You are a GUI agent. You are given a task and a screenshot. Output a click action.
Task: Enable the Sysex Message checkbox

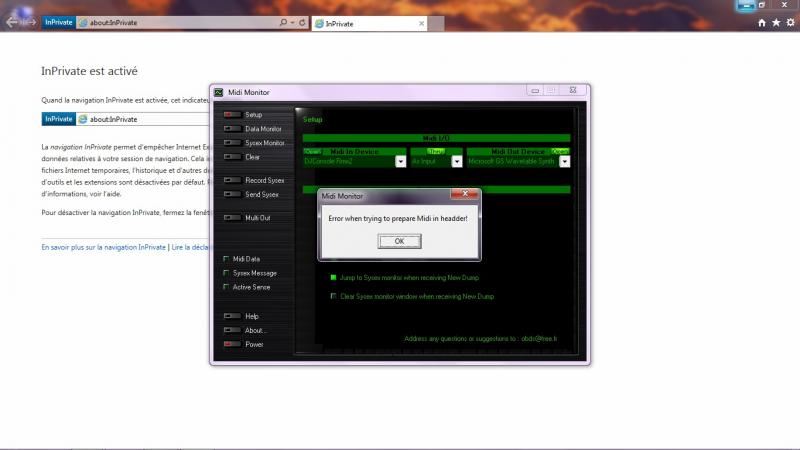pos(226,273)
